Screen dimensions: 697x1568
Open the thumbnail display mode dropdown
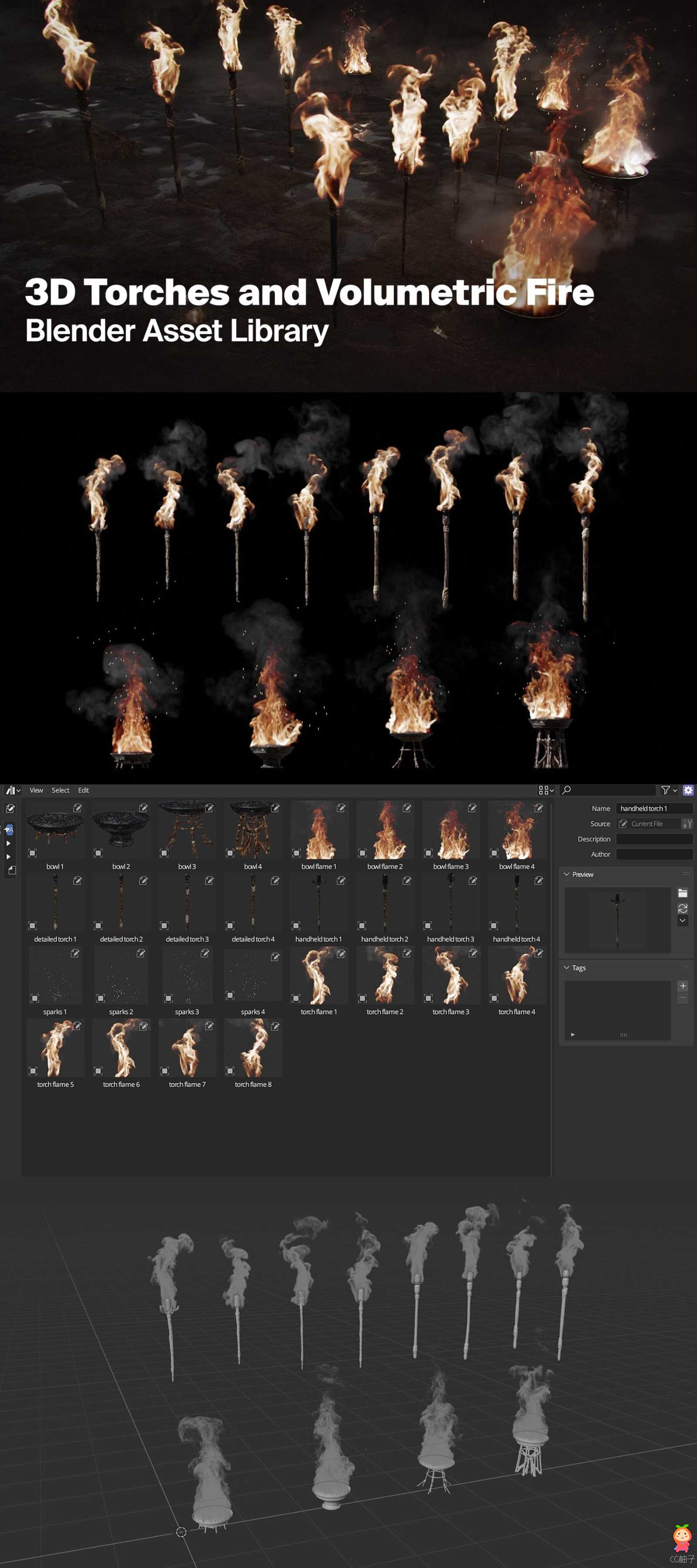(546, 790)
